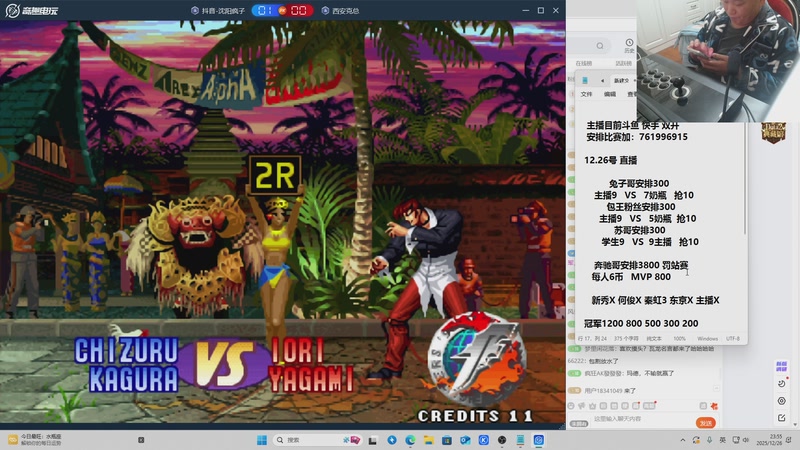
Task: Click the right player name 西安克总
Action: [x=340, y=11]
